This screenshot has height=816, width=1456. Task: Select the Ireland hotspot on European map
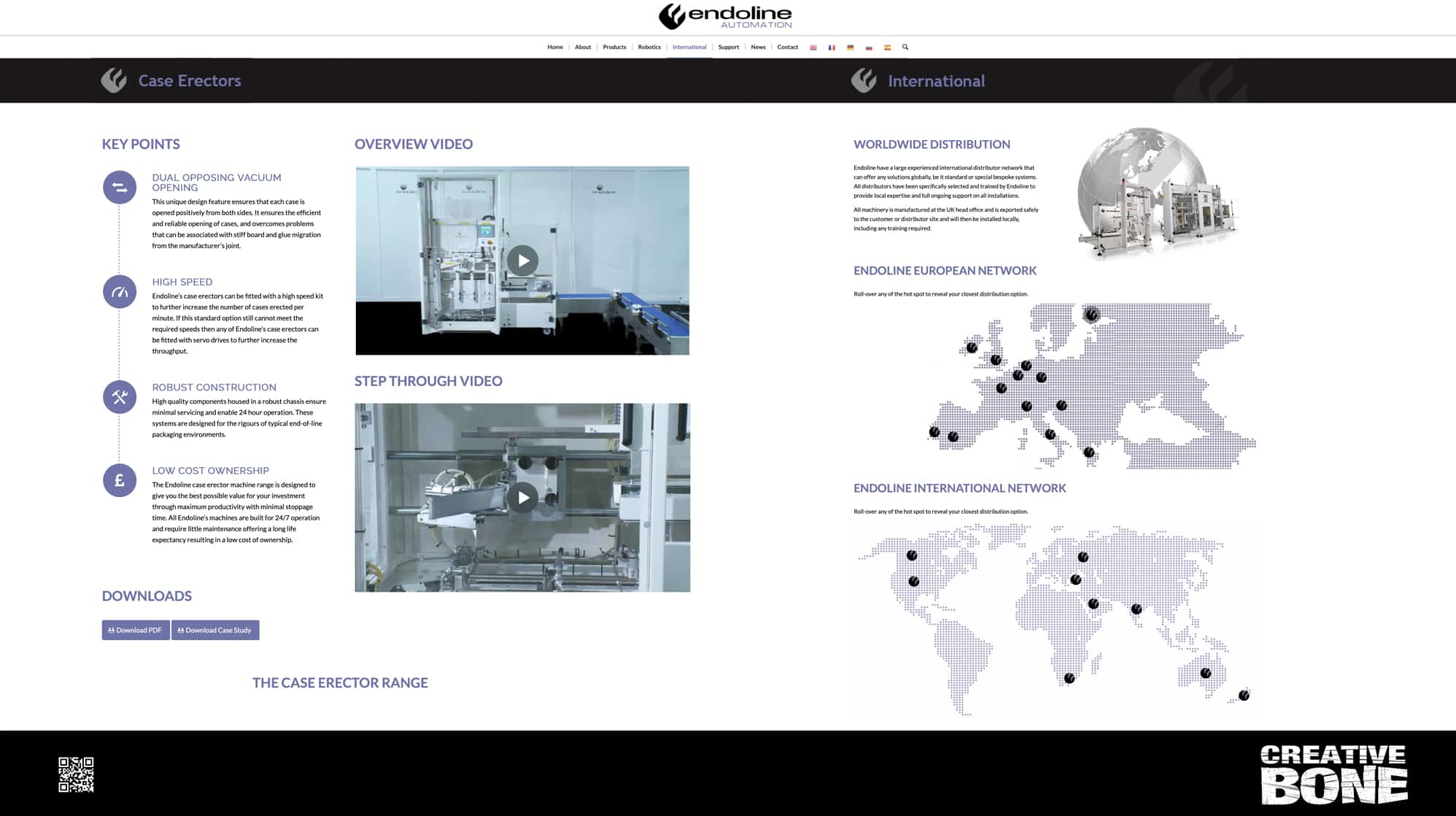tap(972, 347)
